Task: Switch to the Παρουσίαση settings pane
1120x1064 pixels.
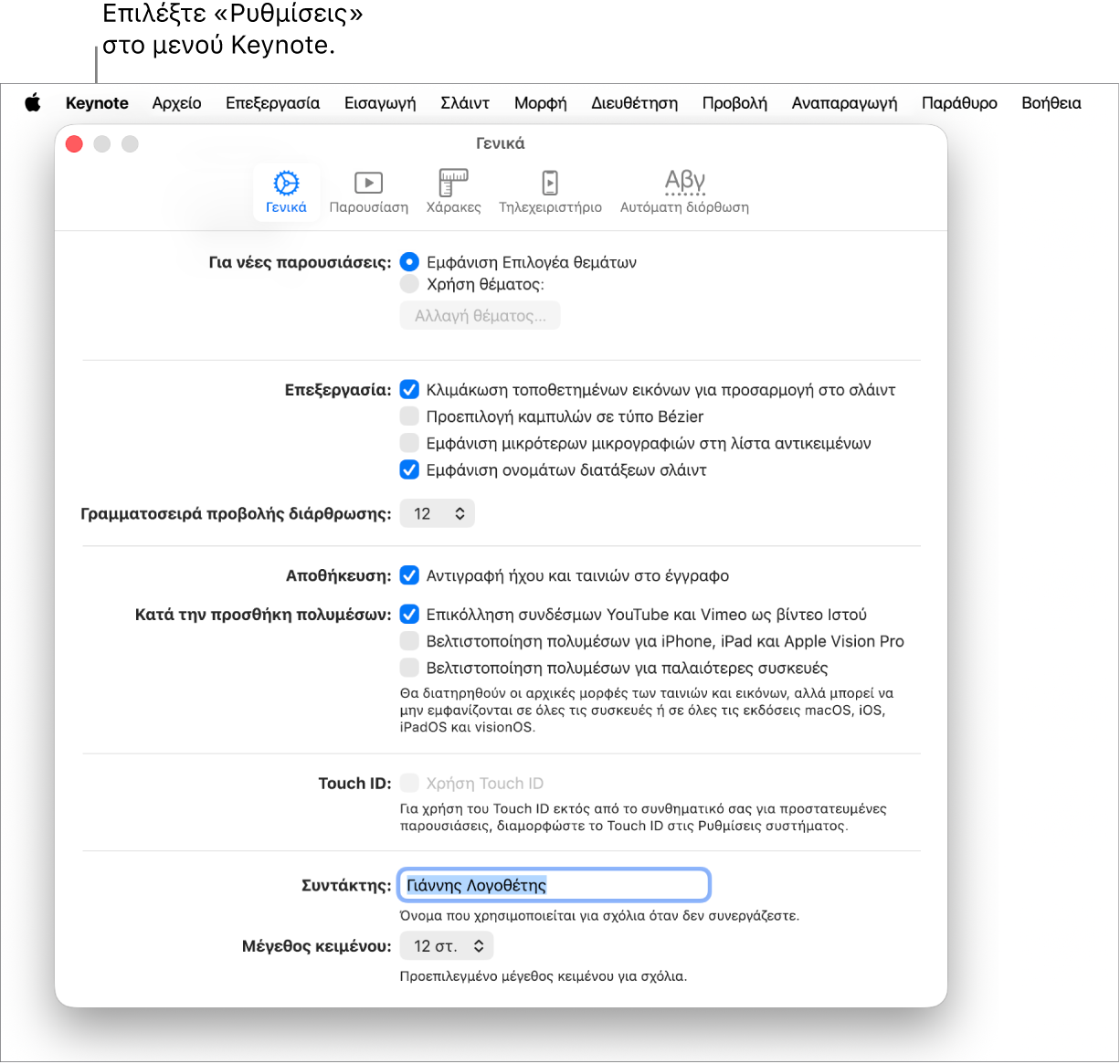Action: pyautogui.click(x=368, y=192)
